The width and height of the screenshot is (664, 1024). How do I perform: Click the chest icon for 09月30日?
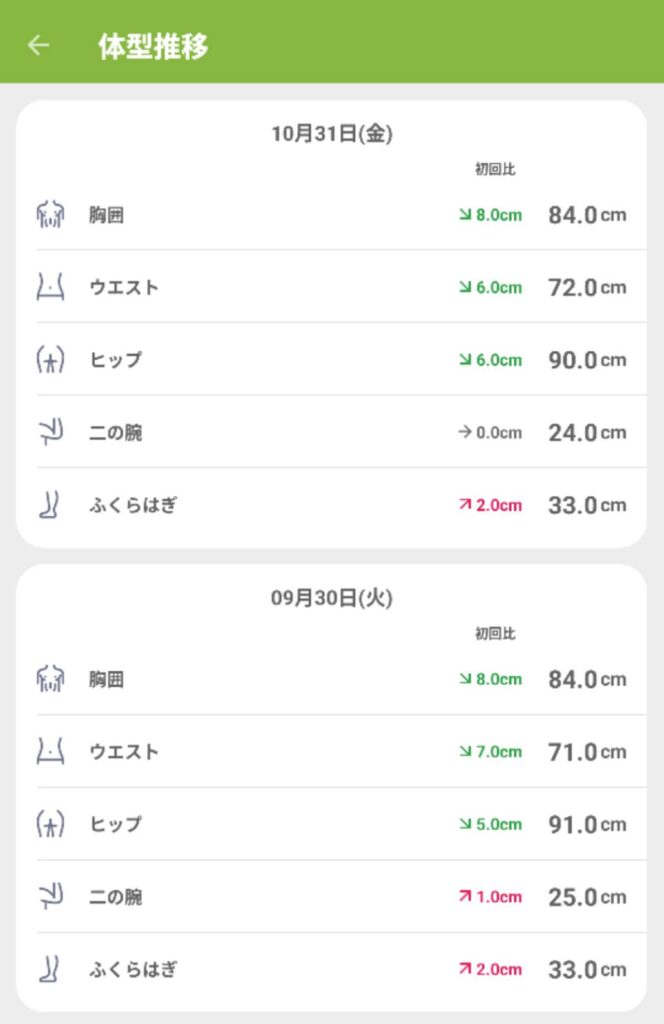[x=50, y=679]
